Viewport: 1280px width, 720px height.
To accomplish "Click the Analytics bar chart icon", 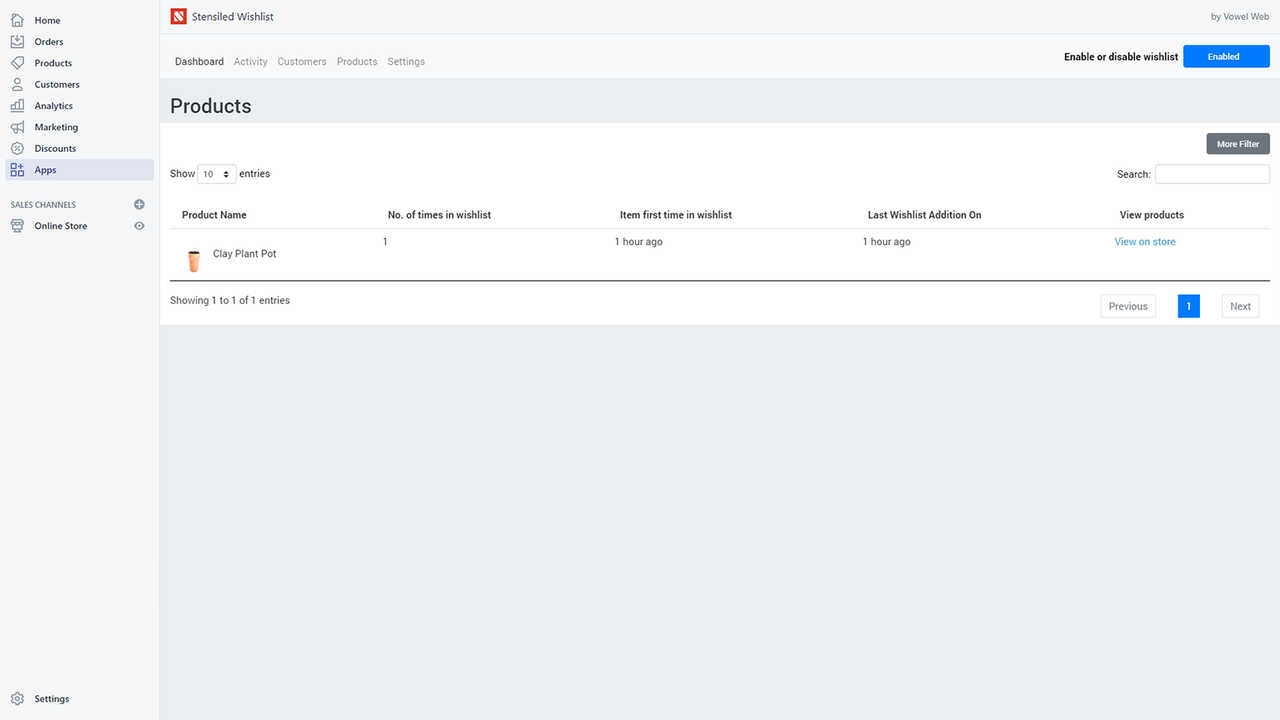I will 17,105.
